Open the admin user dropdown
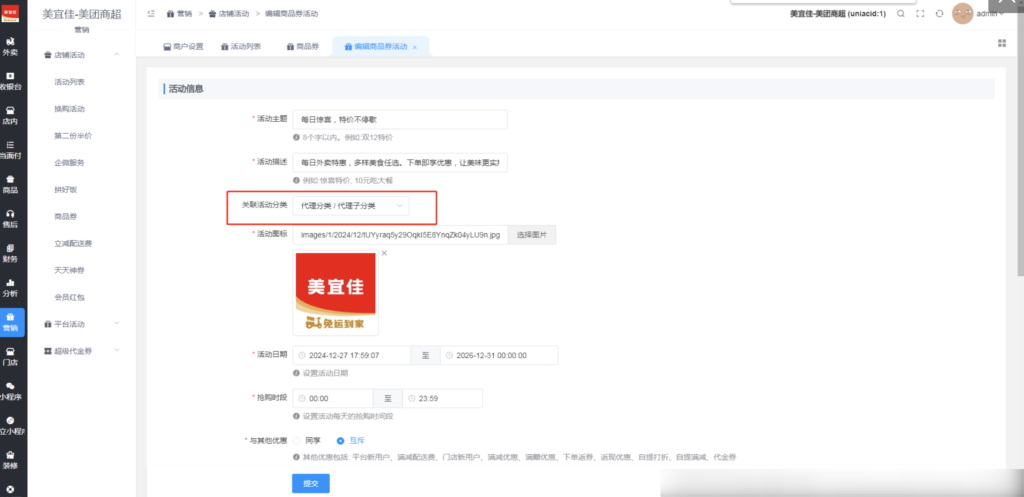 989,14
